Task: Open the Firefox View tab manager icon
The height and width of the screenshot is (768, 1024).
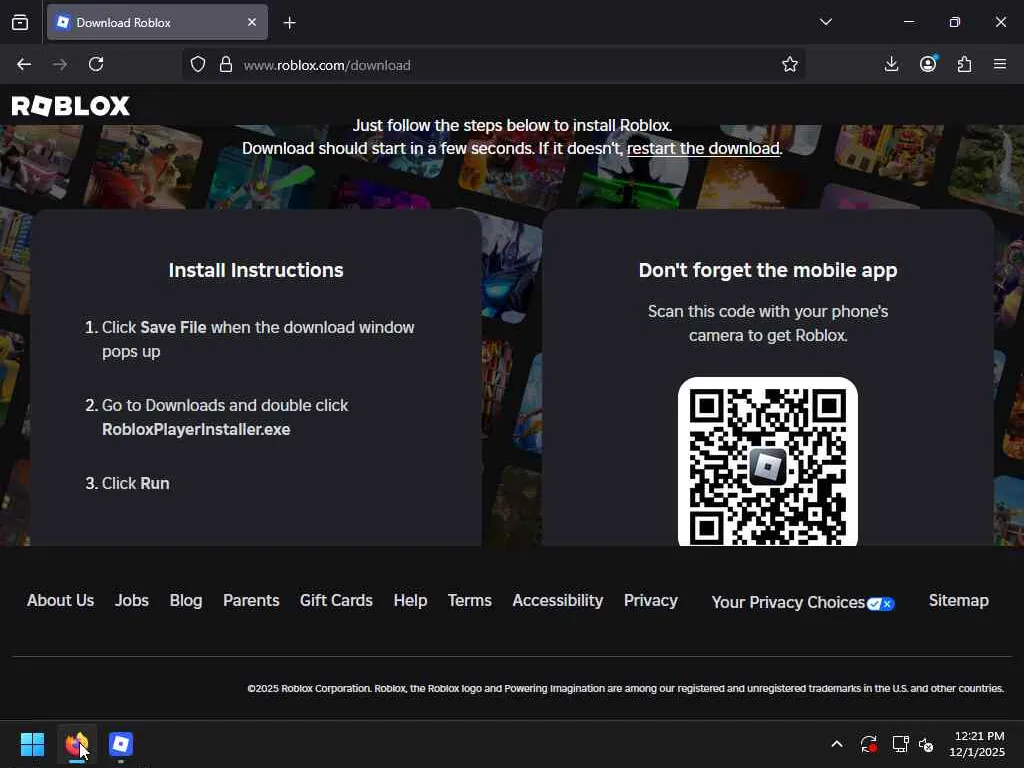Action: click(x=20, y=22)
